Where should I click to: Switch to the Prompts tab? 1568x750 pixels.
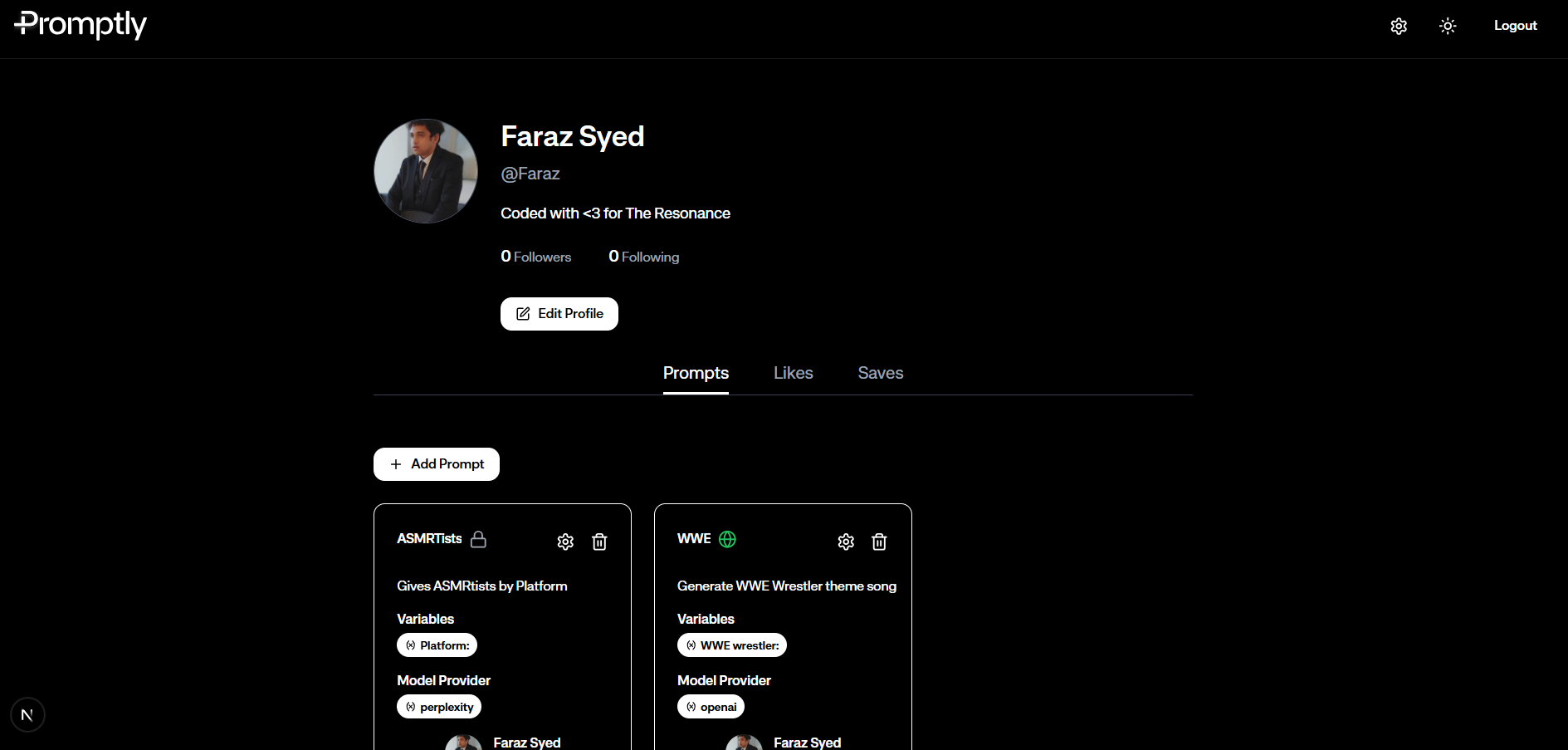pos(696,373)
